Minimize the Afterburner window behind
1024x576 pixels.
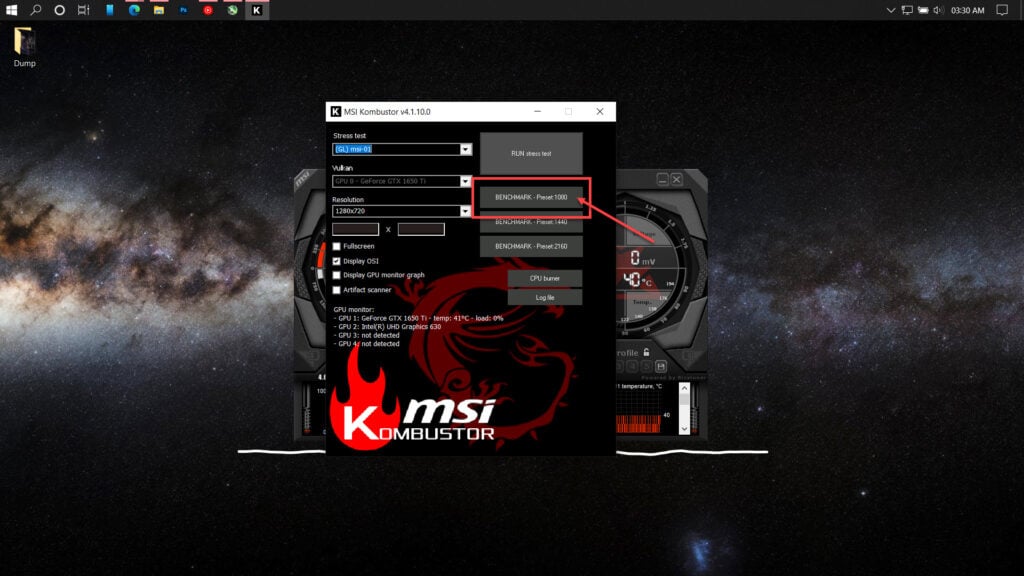tap(662, 179)
